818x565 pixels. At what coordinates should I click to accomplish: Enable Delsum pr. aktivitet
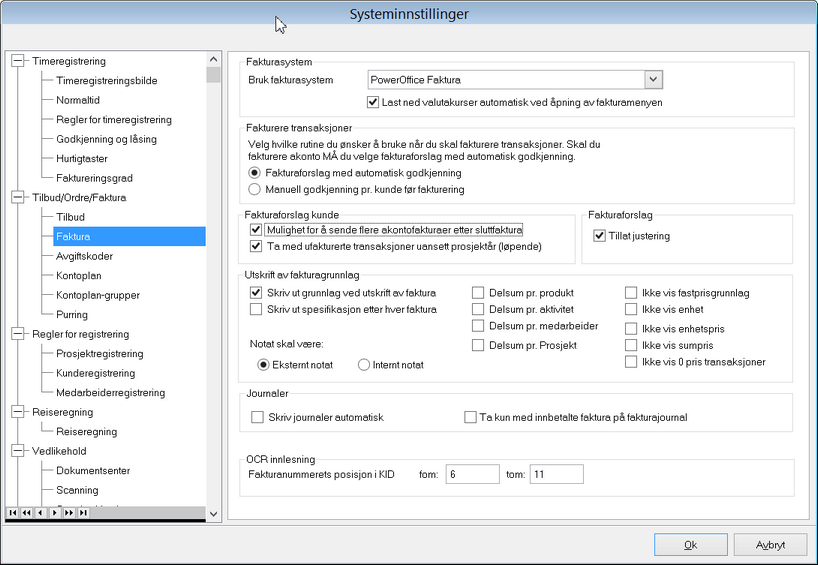[x=478, y=309]
